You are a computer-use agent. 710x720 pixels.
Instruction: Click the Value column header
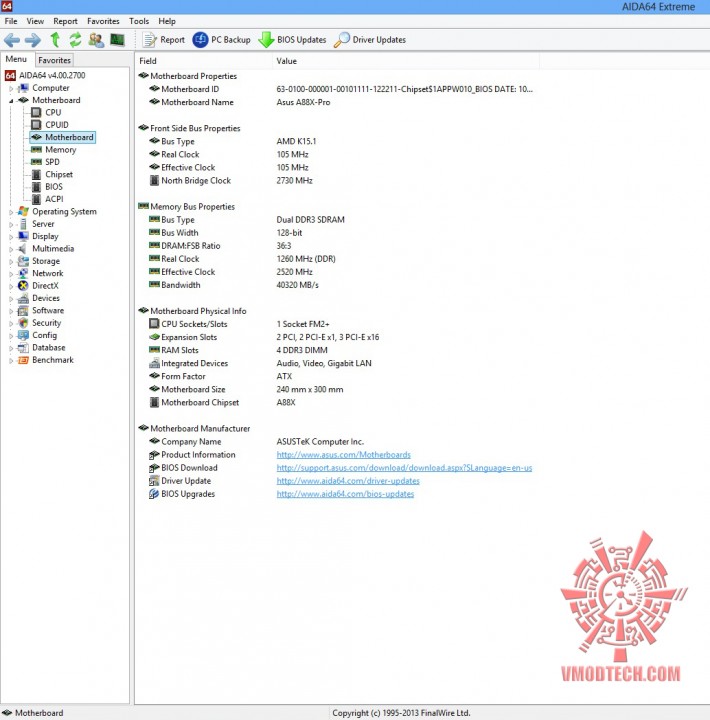[x=406, y=61]
